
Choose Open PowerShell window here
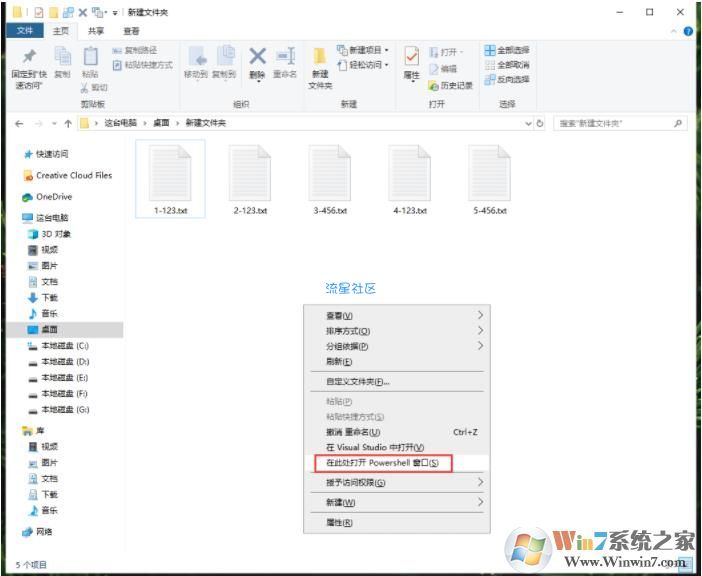[397, 463]
